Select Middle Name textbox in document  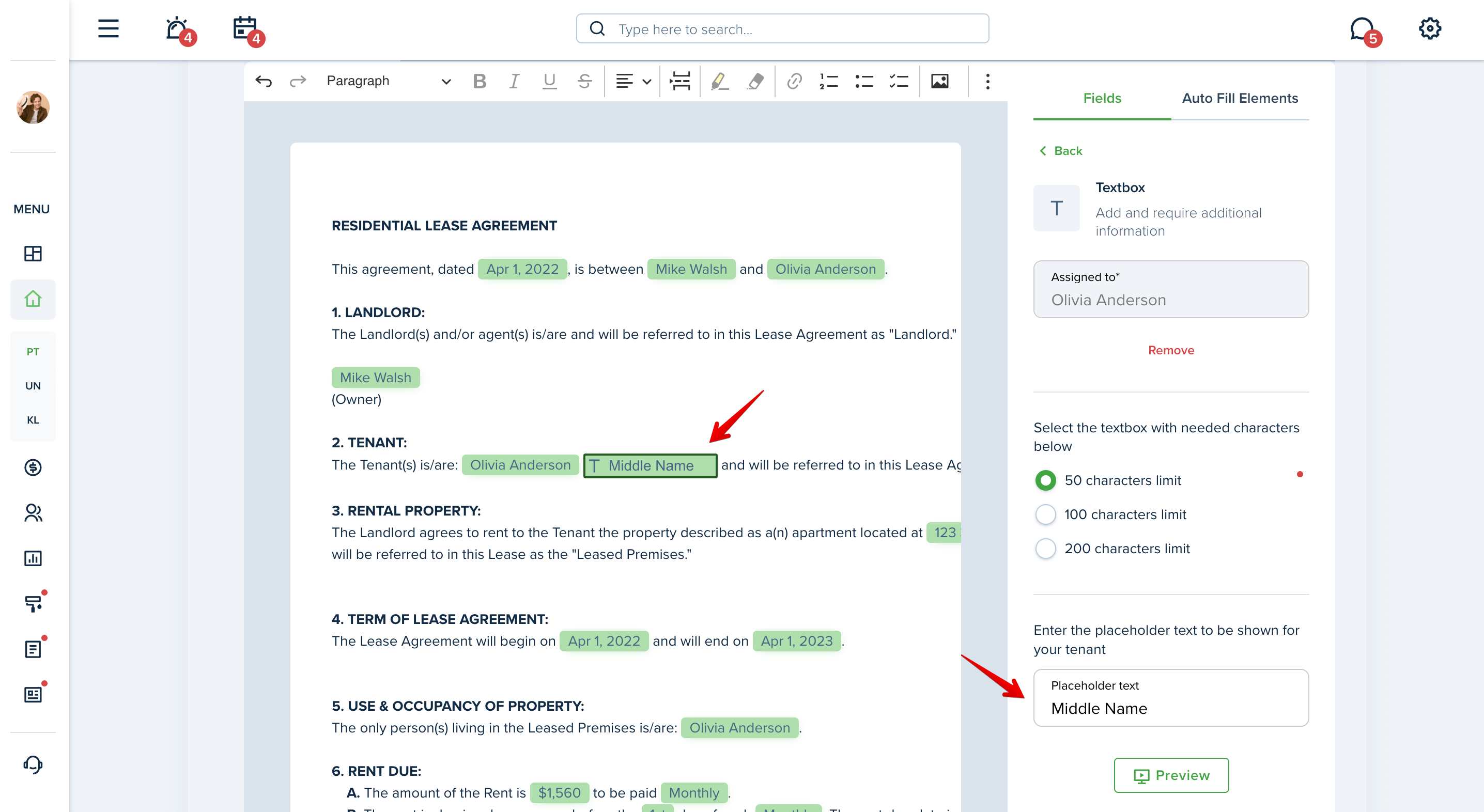click(x=650, y=465)
